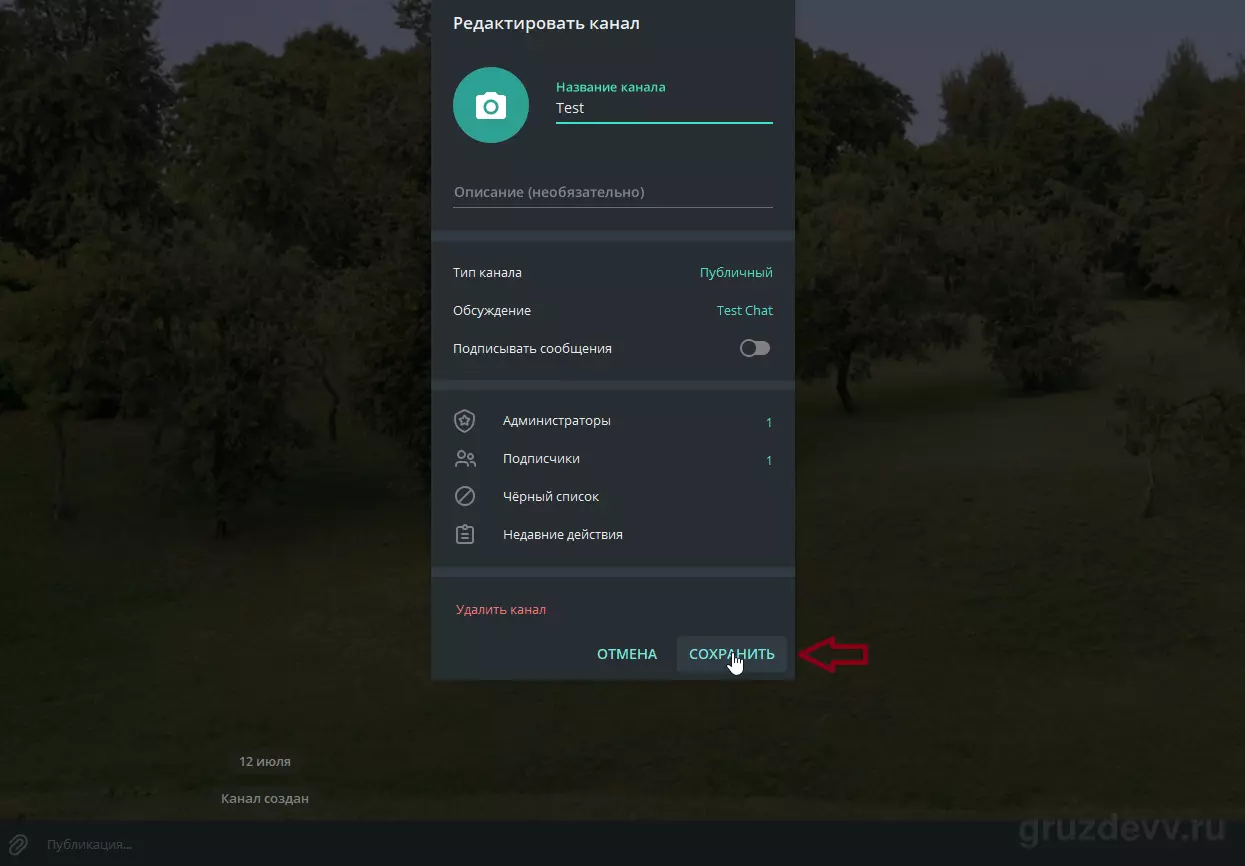Click the ОТМЕНА button
Viewport: 1245px width, 866px height.
point(627,654)
